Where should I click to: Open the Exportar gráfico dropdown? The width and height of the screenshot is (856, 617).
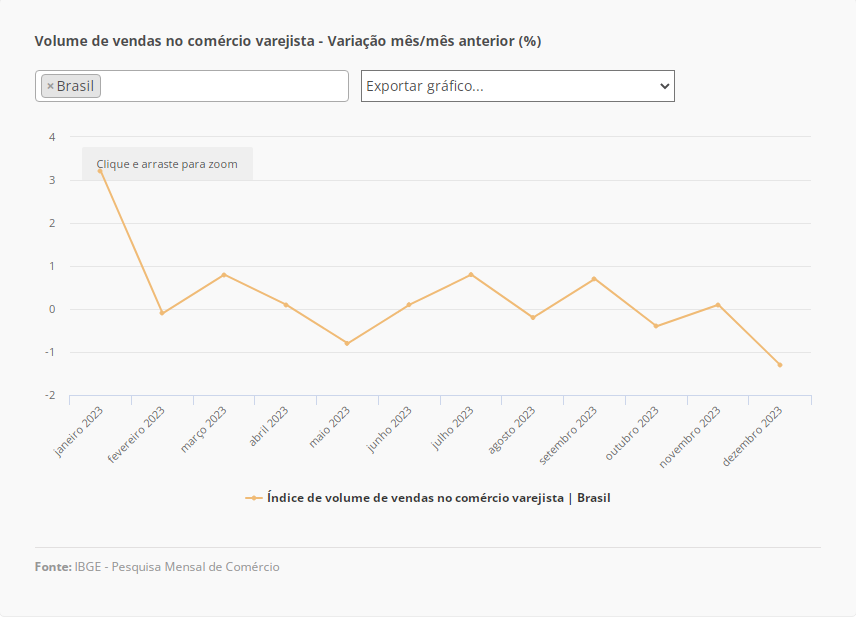tap(517, 86)
